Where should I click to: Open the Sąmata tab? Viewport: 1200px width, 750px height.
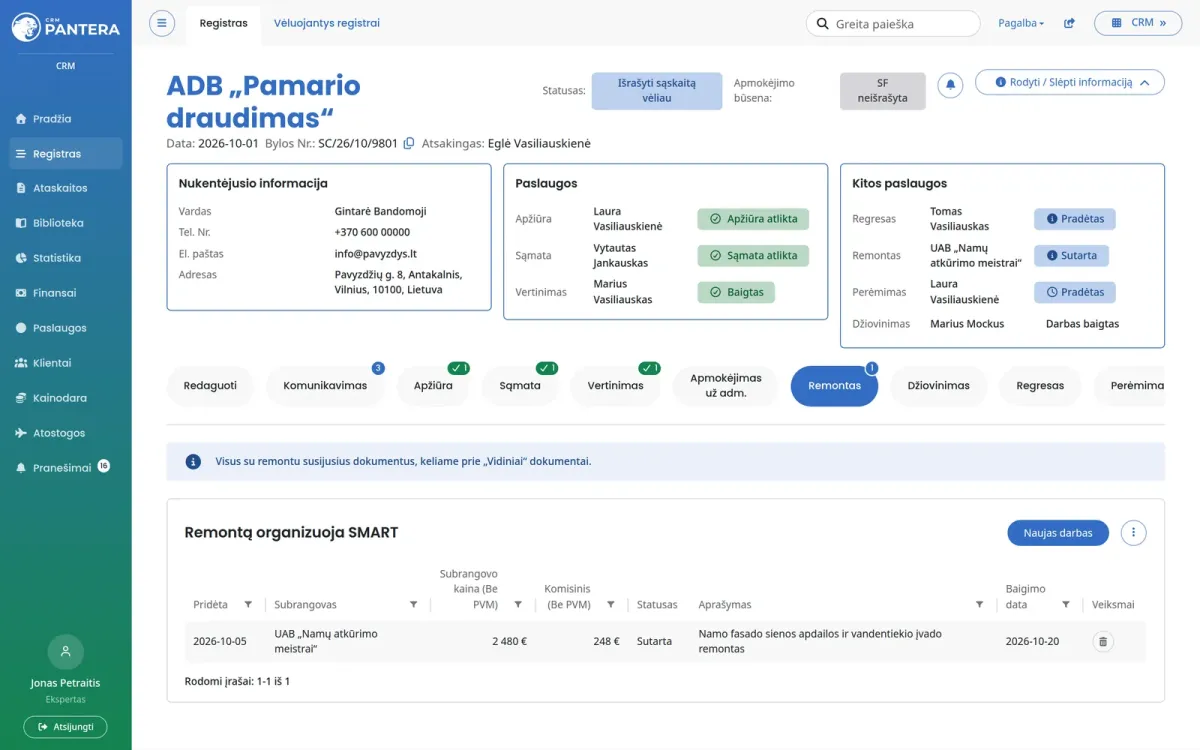click(520, 386)
